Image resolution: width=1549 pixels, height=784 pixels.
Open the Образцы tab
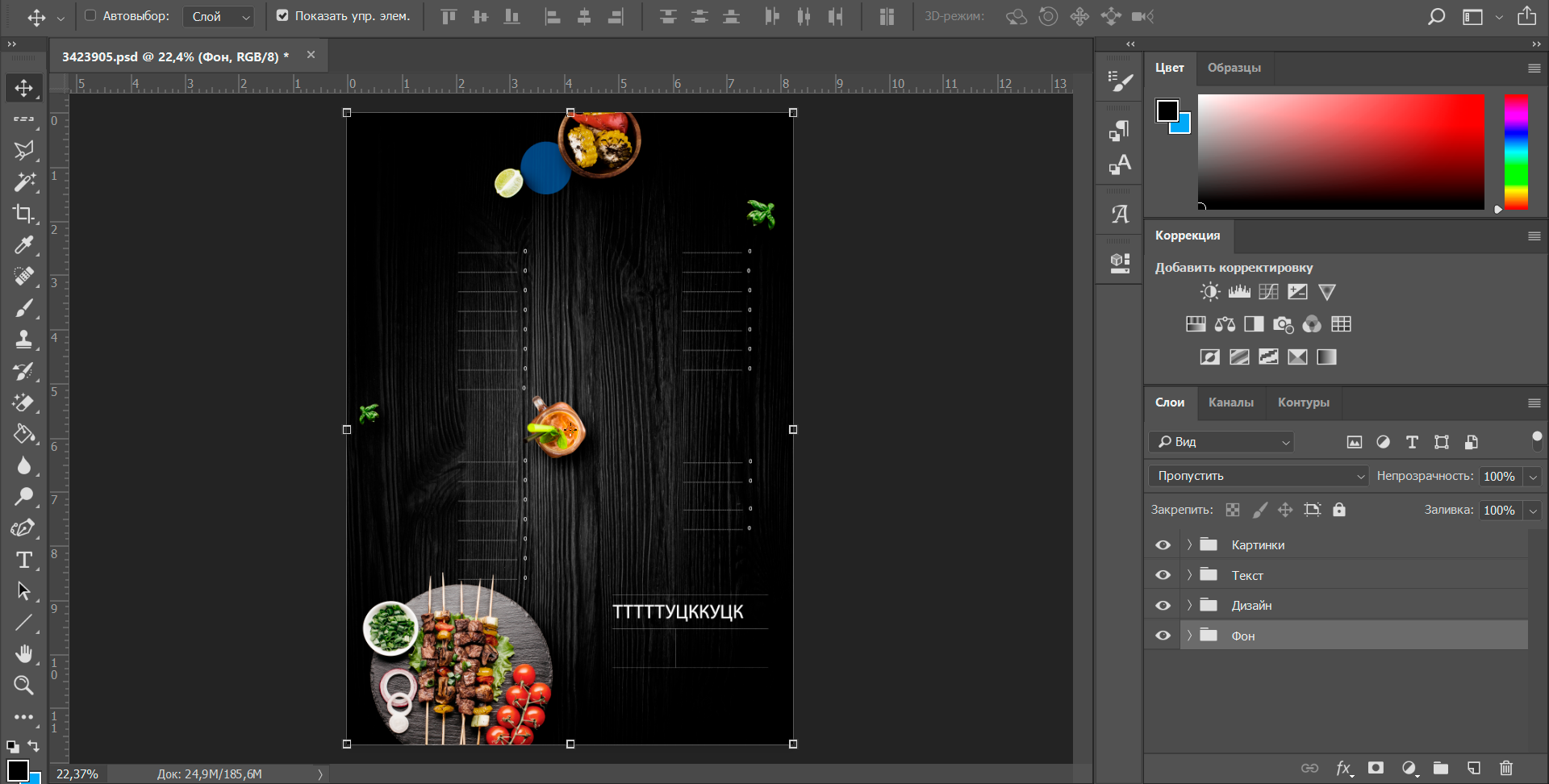click(x=1234, y=68)
